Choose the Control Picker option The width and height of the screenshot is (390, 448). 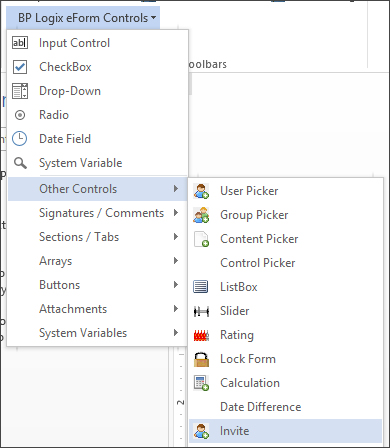coord(285,263)
